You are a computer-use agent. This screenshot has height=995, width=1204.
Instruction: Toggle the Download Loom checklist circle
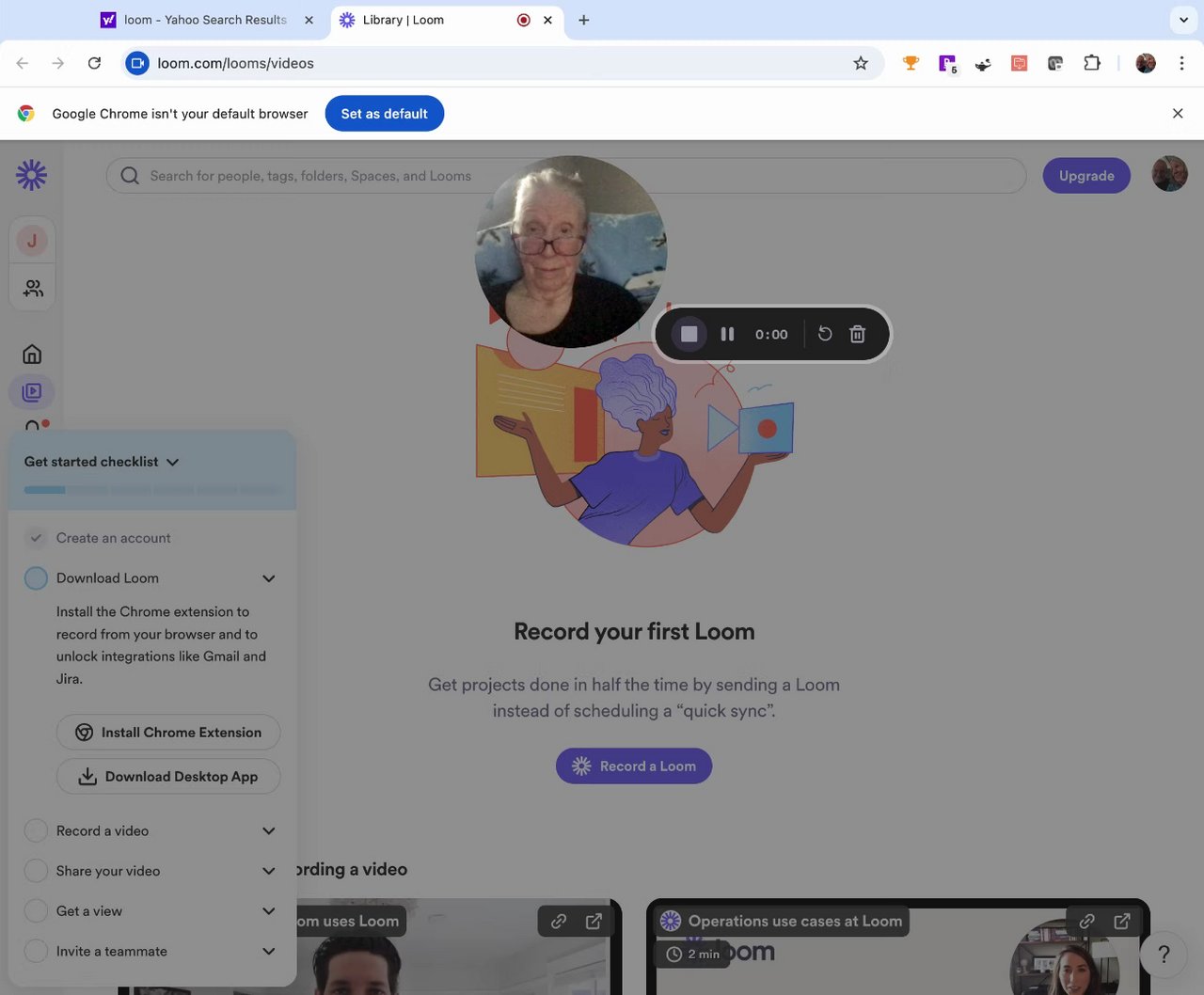(x=36, y=578)
